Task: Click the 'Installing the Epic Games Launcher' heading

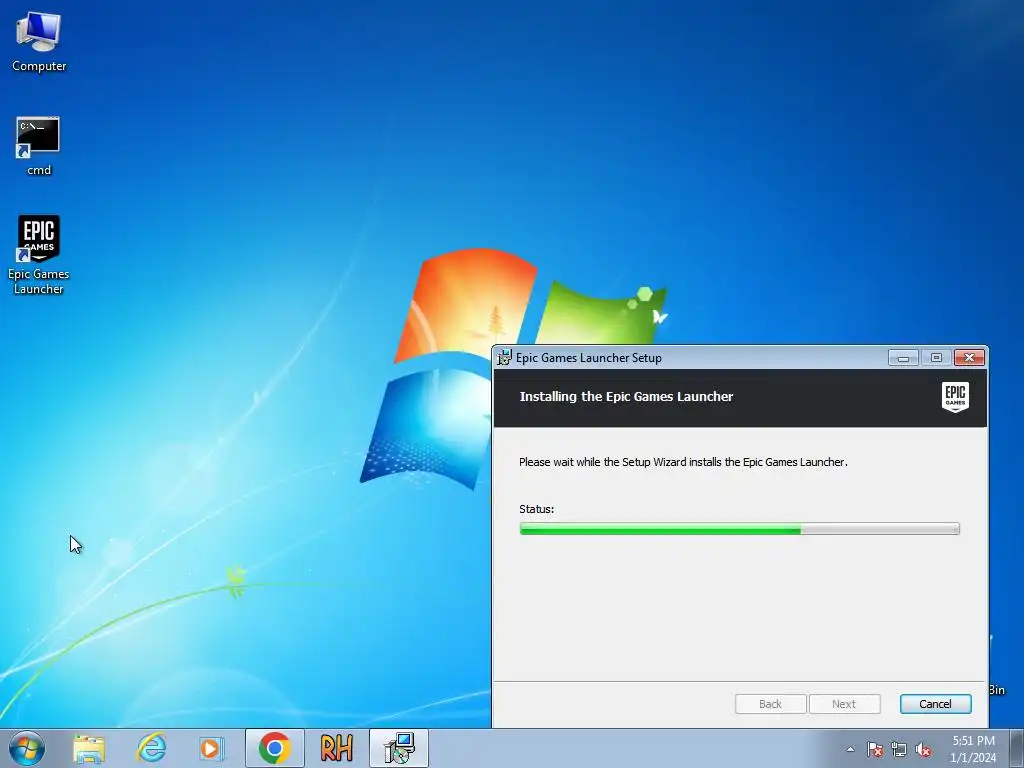Action: coord(626,396)
